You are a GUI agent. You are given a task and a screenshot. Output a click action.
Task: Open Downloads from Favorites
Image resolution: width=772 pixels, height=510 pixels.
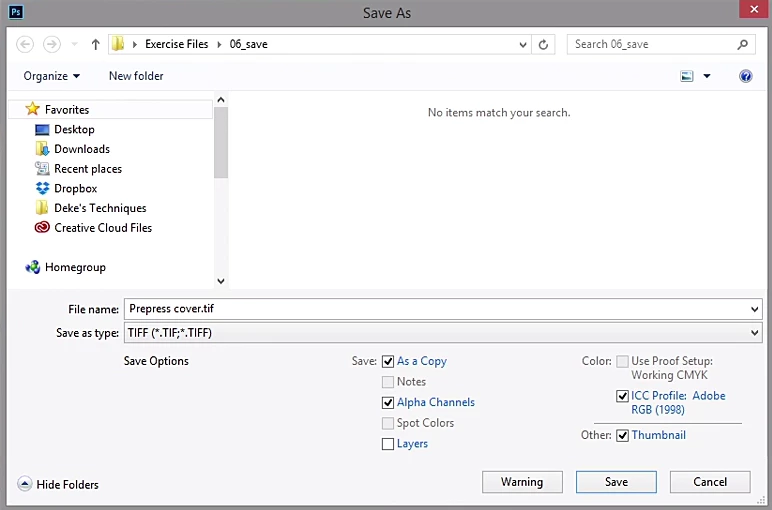tap(82, 149)
